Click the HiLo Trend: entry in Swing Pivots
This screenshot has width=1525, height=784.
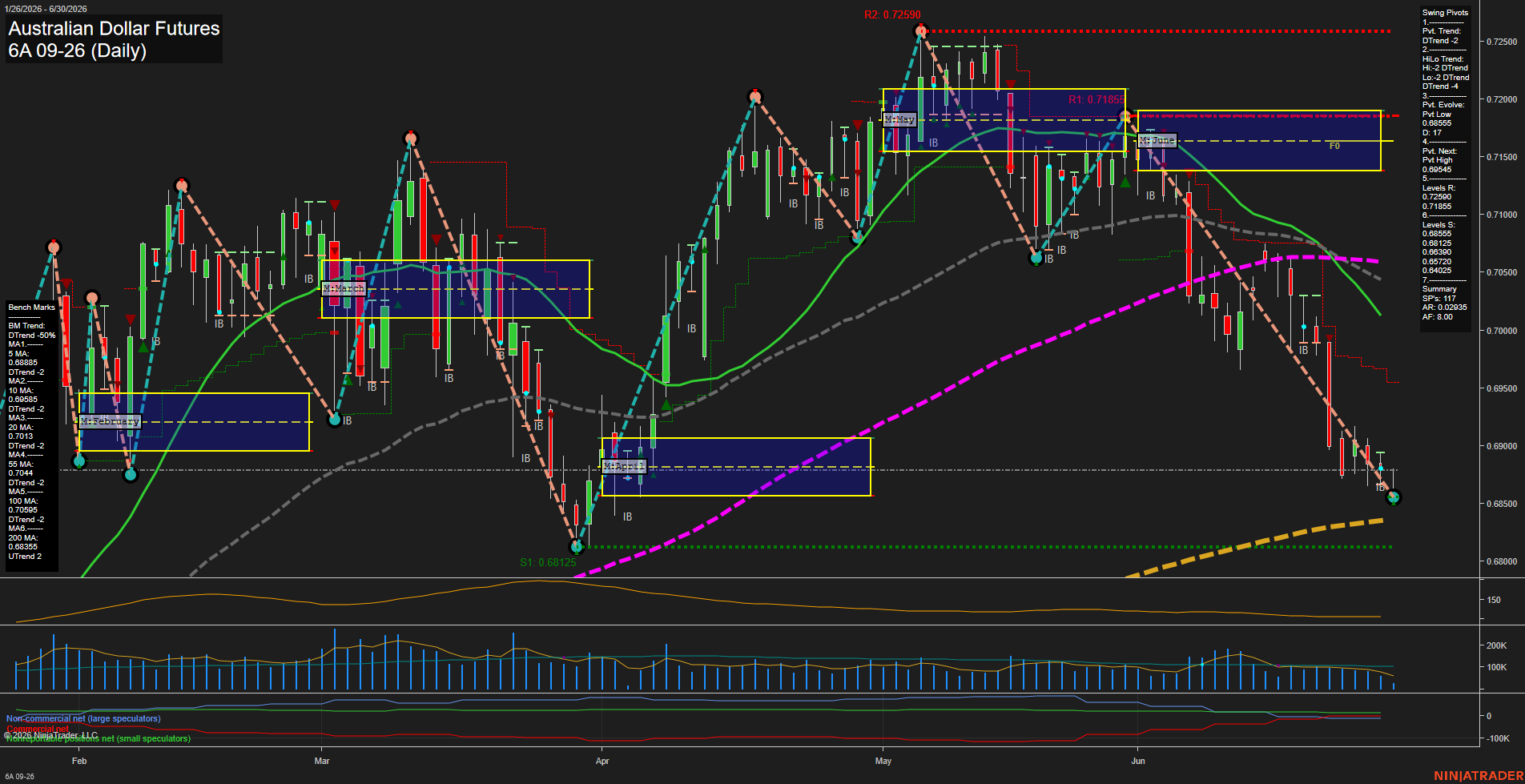(x=1443, y=59)
